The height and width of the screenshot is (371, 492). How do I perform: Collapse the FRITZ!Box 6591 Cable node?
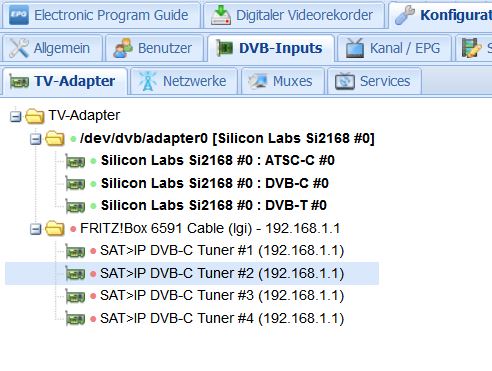click(36, 229)
